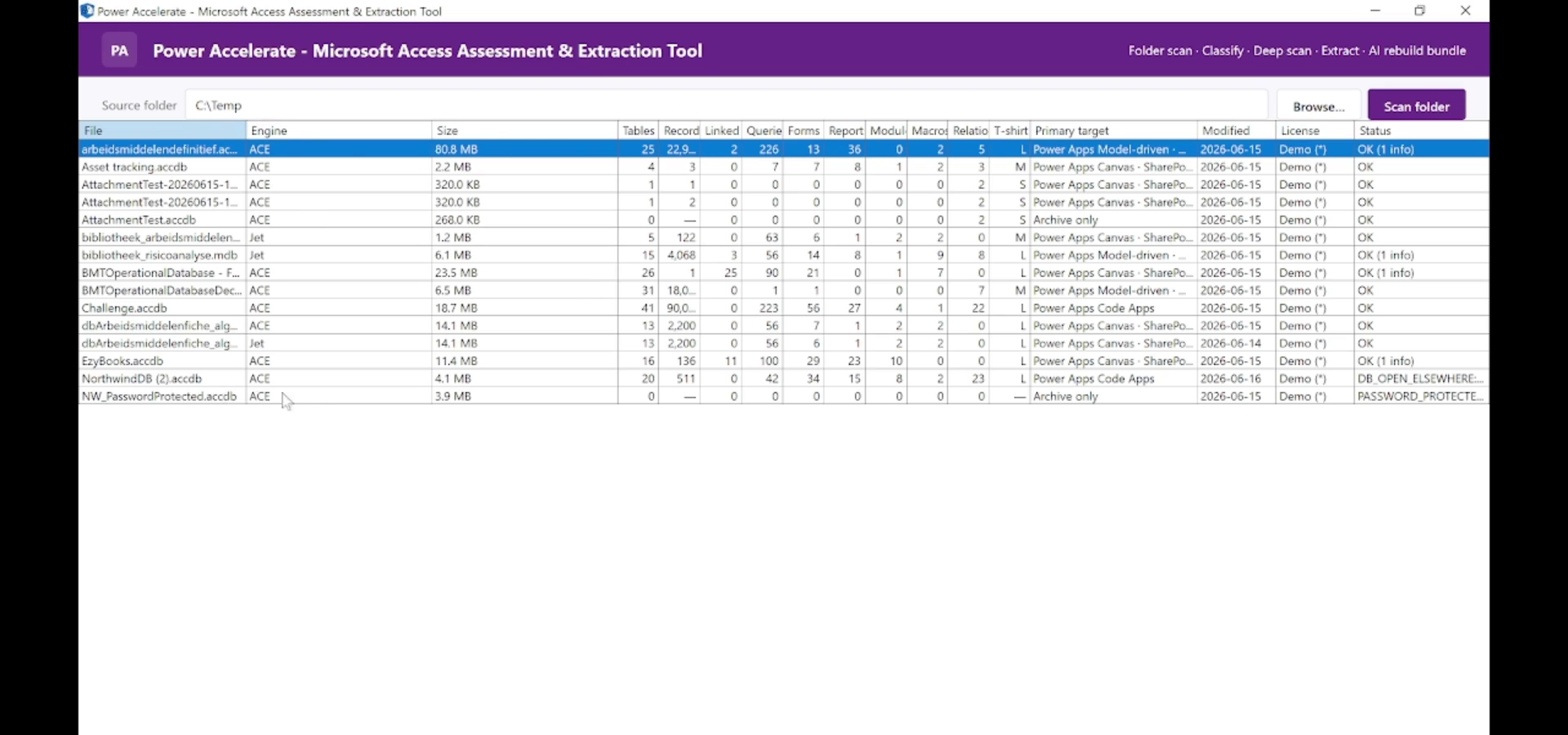The image size is (1568, 735).
Task: Sort by the File column header
Action: click(x=163, y=131)
